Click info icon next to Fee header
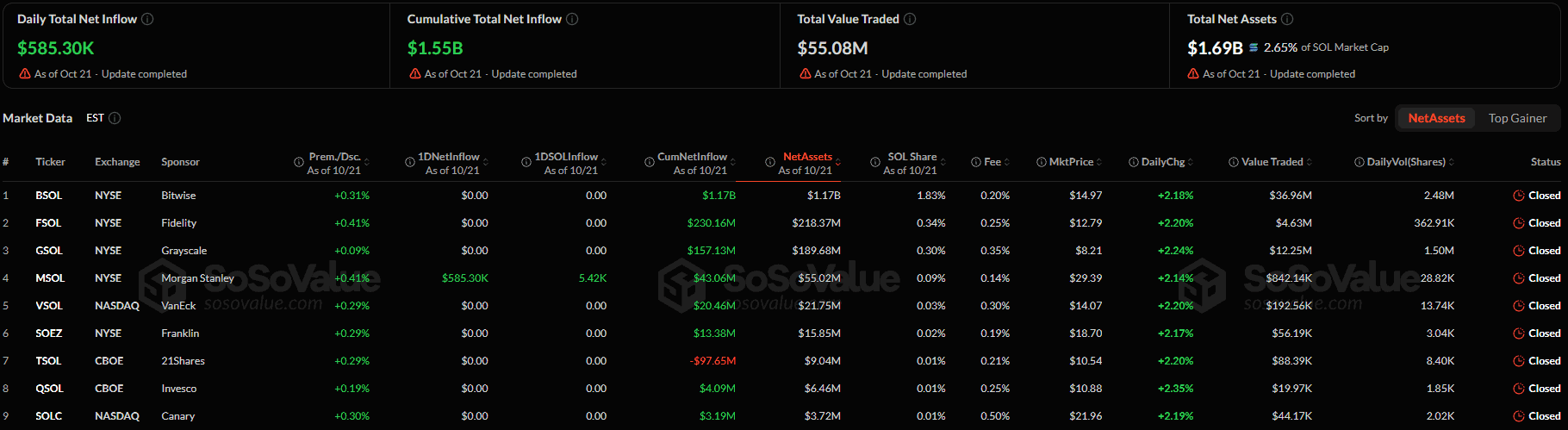The width and height of the screenshot is (1568, 430). click(x=976, y=162)
